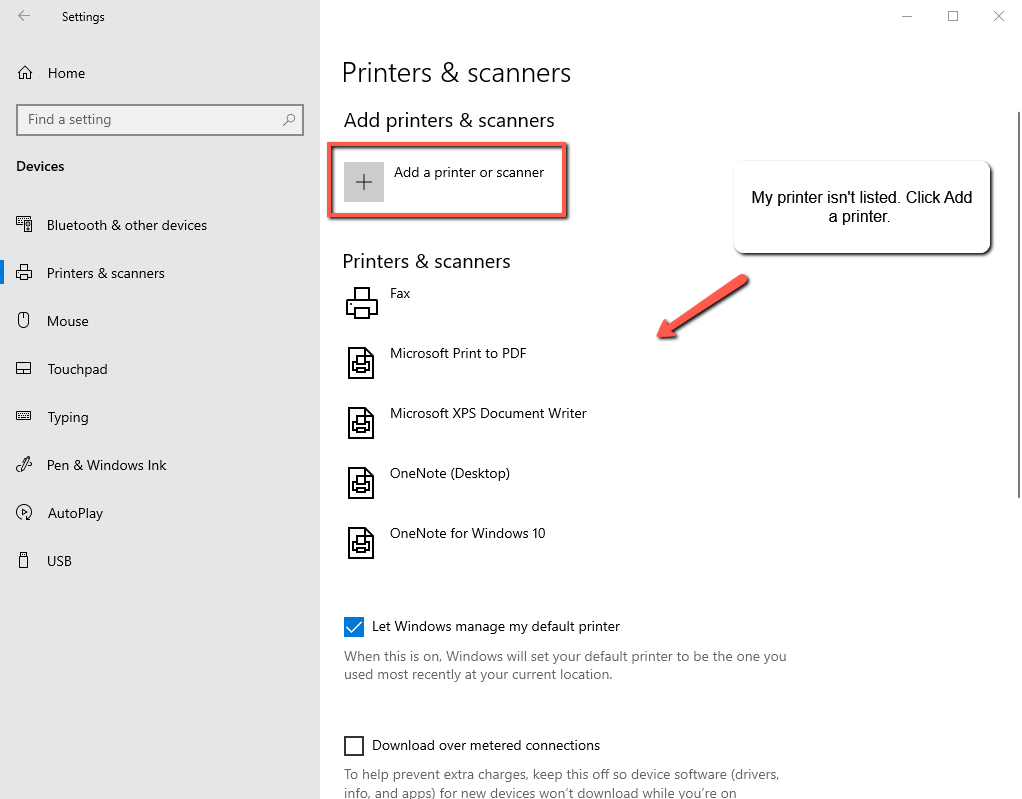Open Pen & Windows Ink settings
The width and height of the screenshot is (1022, 799).
pos(106,465)
